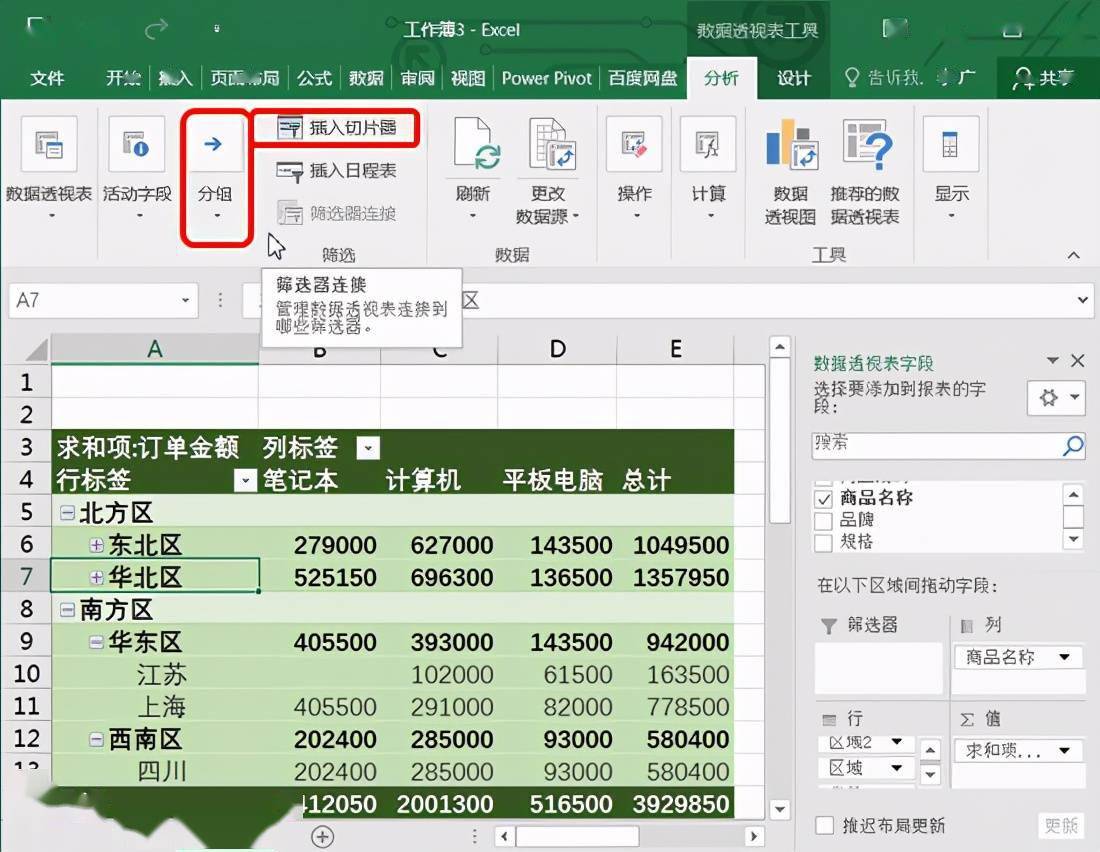Click the 插入切片器 icon
This screenshot has height=852, width=1100.
[x=339, y=128]
